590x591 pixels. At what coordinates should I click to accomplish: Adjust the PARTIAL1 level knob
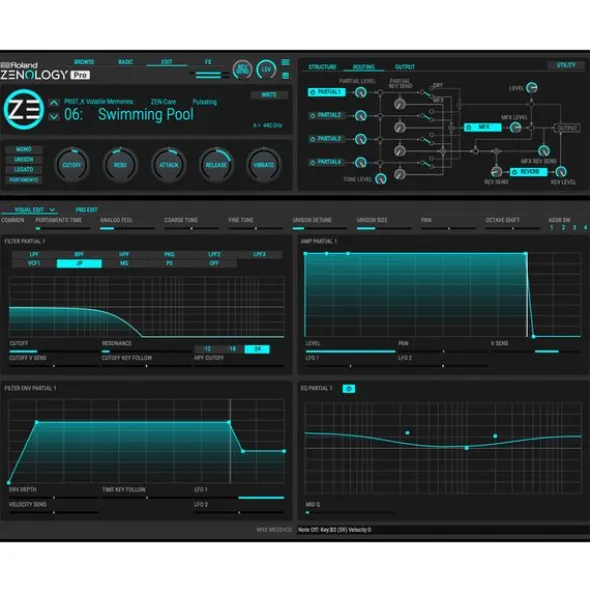pyautogui.click(x=361, y=92)
